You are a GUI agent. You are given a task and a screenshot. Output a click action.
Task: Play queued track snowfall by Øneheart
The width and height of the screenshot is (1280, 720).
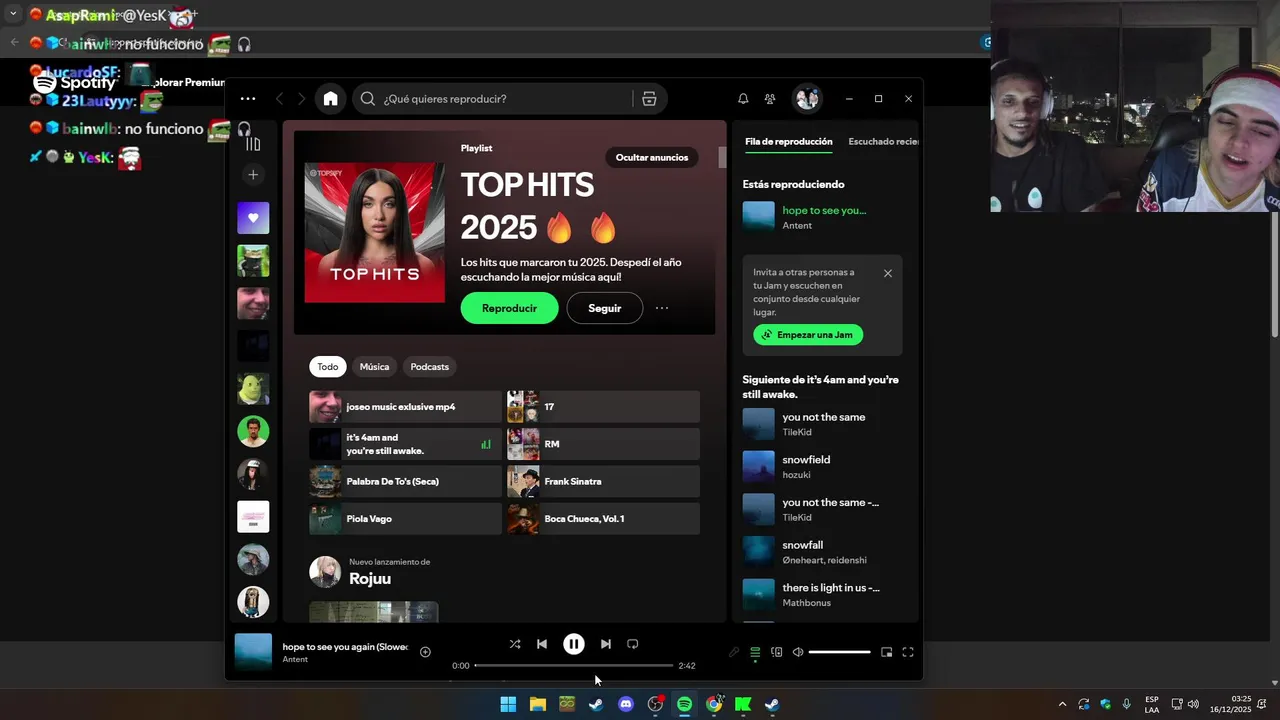[822, 552]
